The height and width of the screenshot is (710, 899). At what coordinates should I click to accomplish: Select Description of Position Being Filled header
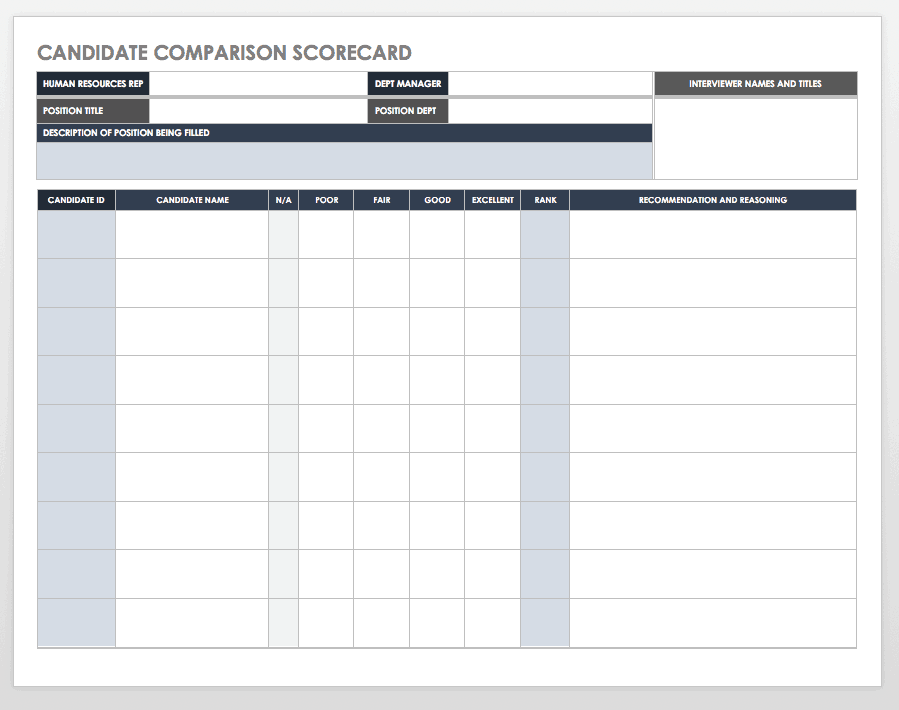(x=344, y=133)
